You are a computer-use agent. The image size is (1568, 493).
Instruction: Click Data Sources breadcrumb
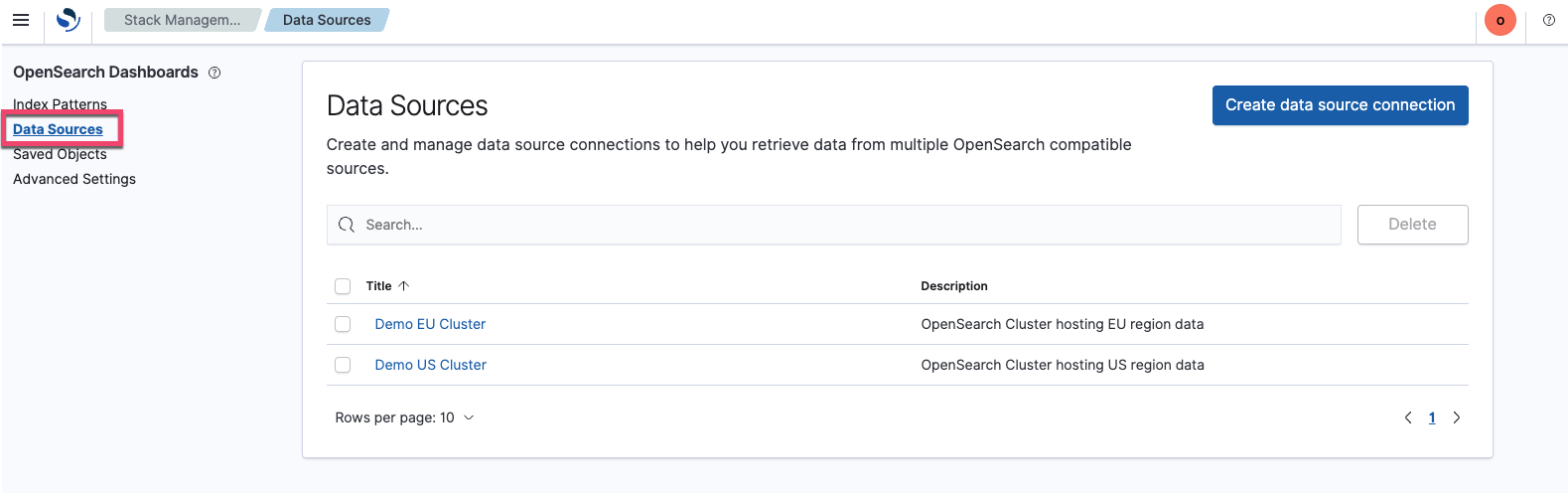click(327, 20)
